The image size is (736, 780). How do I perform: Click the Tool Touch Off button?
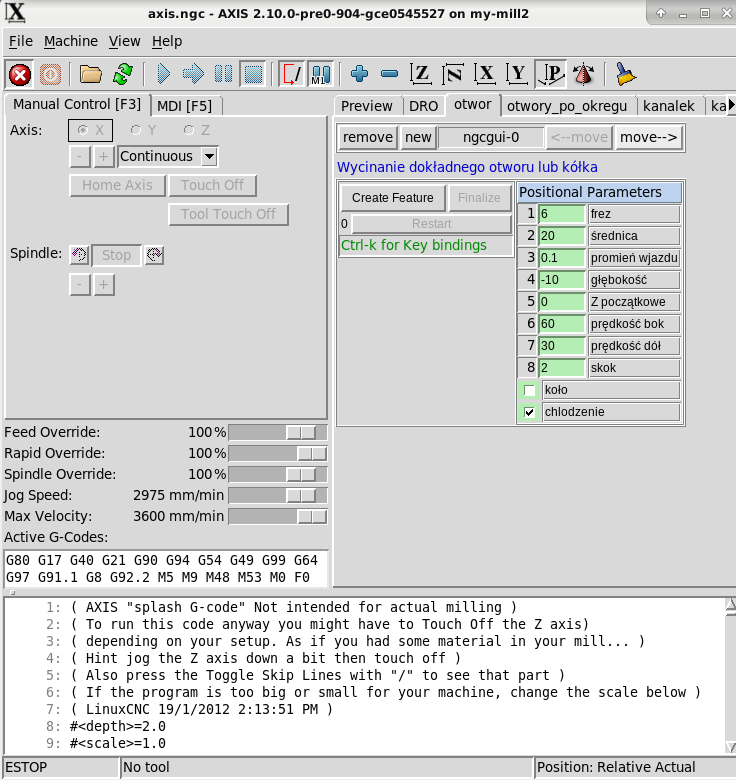[228, 214]
